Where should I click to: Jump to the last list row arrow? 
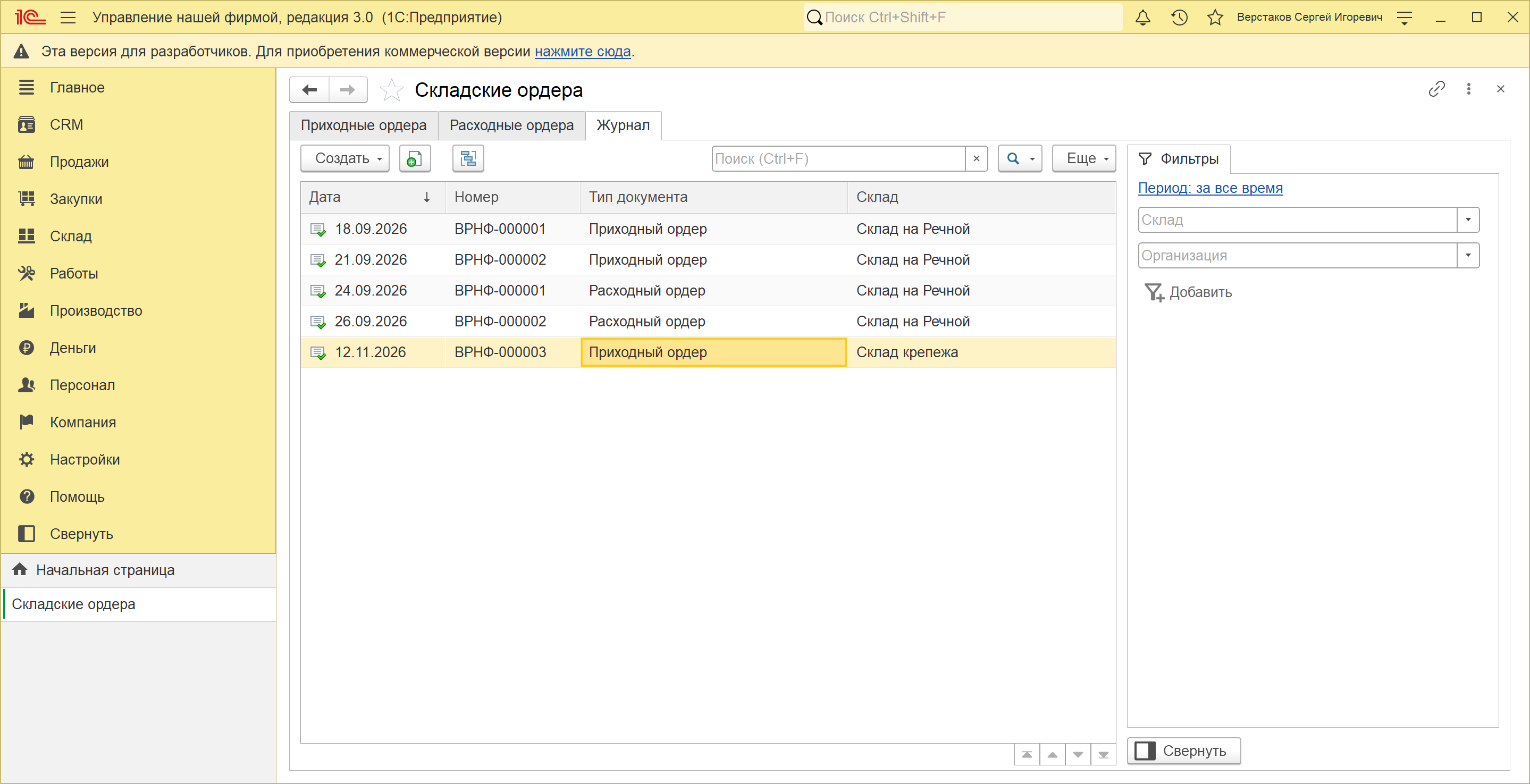coord(1104,754)
